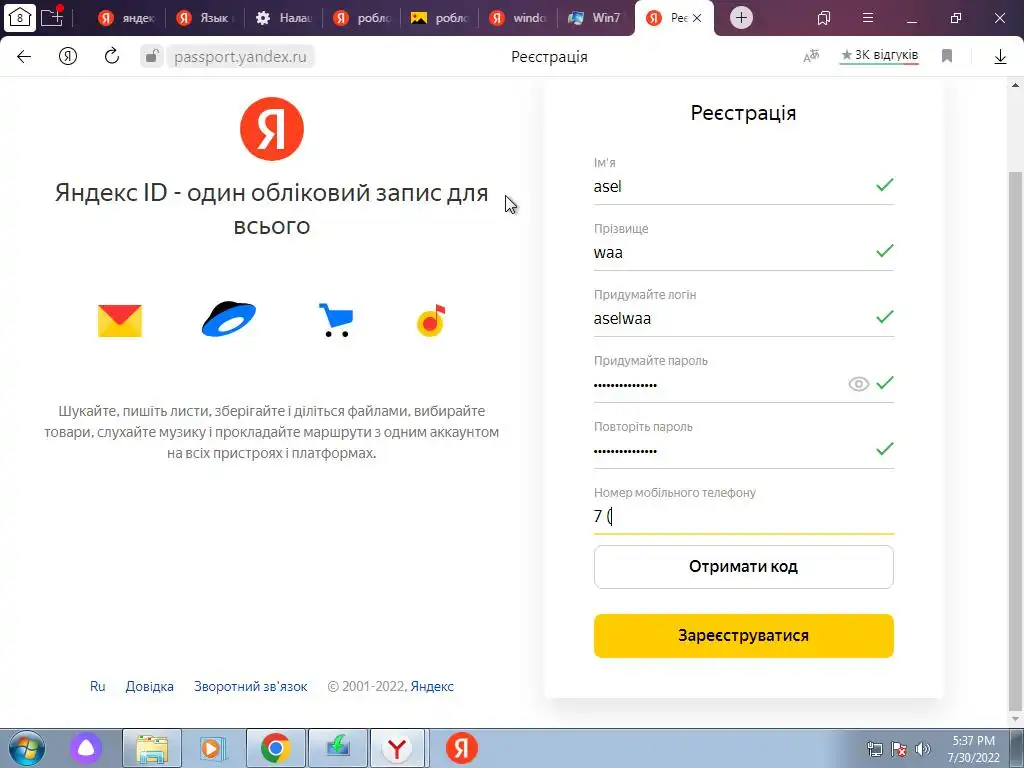Image resolution: width=1024 pixels, height=768 pixels.
Task: Click the Прізвище field containing waa
Action: tap(743, 253)
